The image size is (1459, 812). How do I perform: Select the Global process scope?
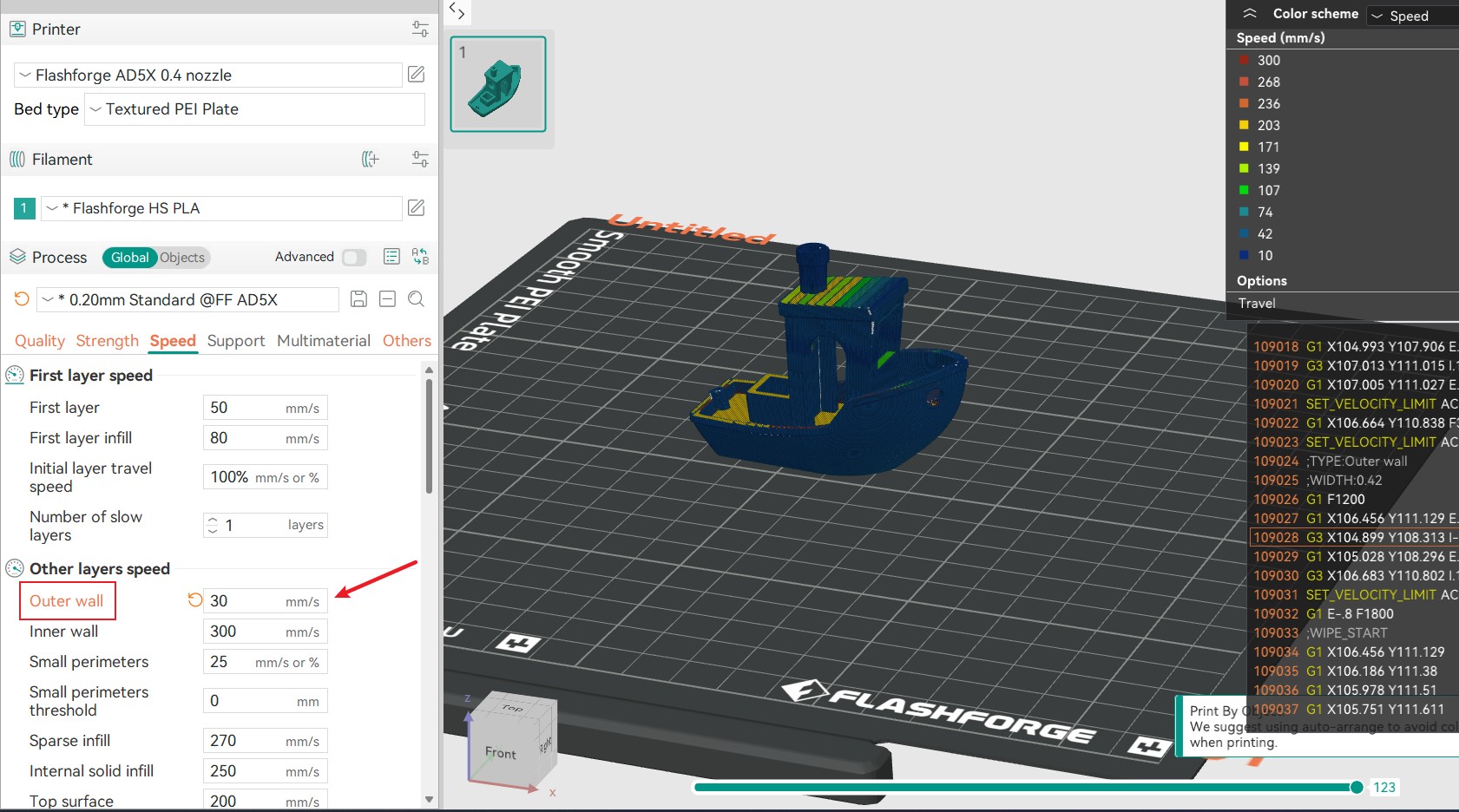129,258
